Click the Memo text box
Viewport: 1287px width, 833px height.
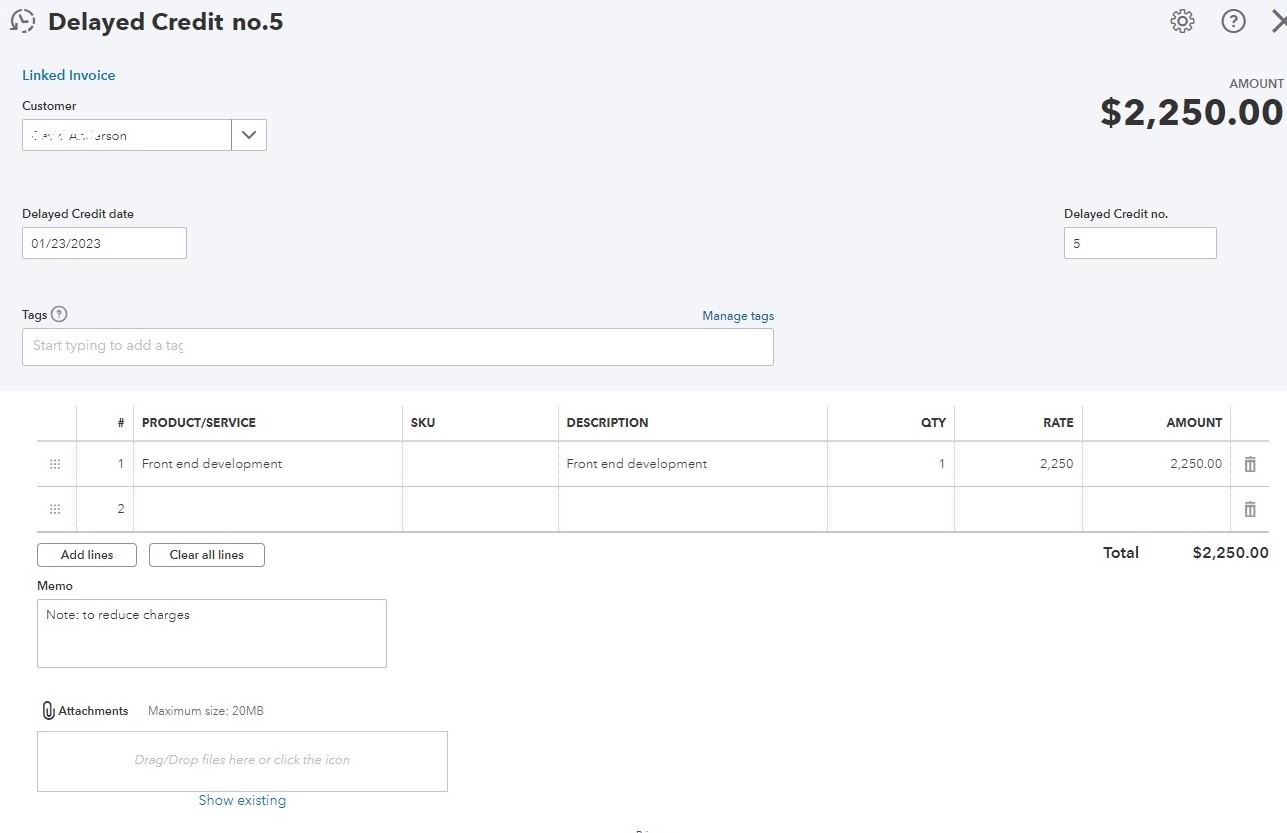[212, 633]
